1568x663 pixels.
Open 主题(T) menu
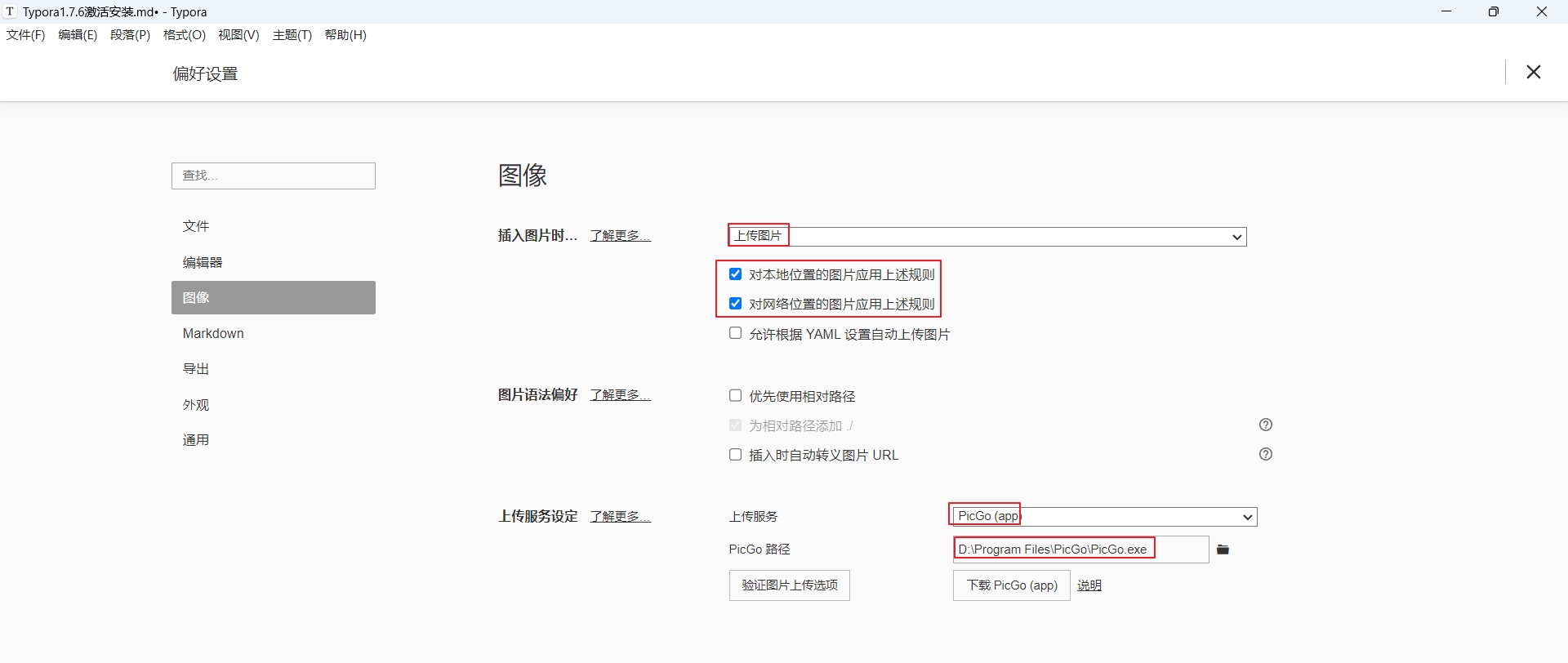[x=292, y=35]
